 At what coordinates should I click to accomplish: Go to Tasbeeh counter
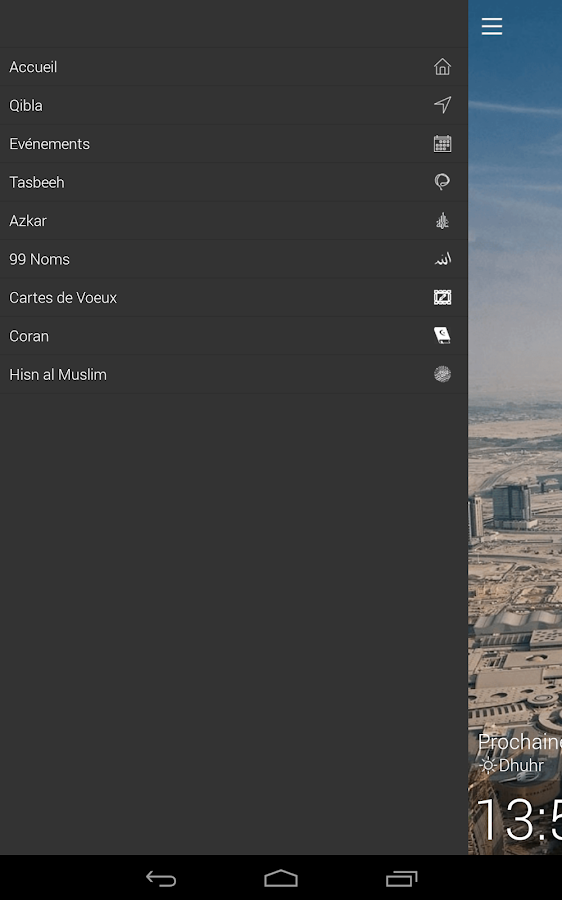point(234,183)
